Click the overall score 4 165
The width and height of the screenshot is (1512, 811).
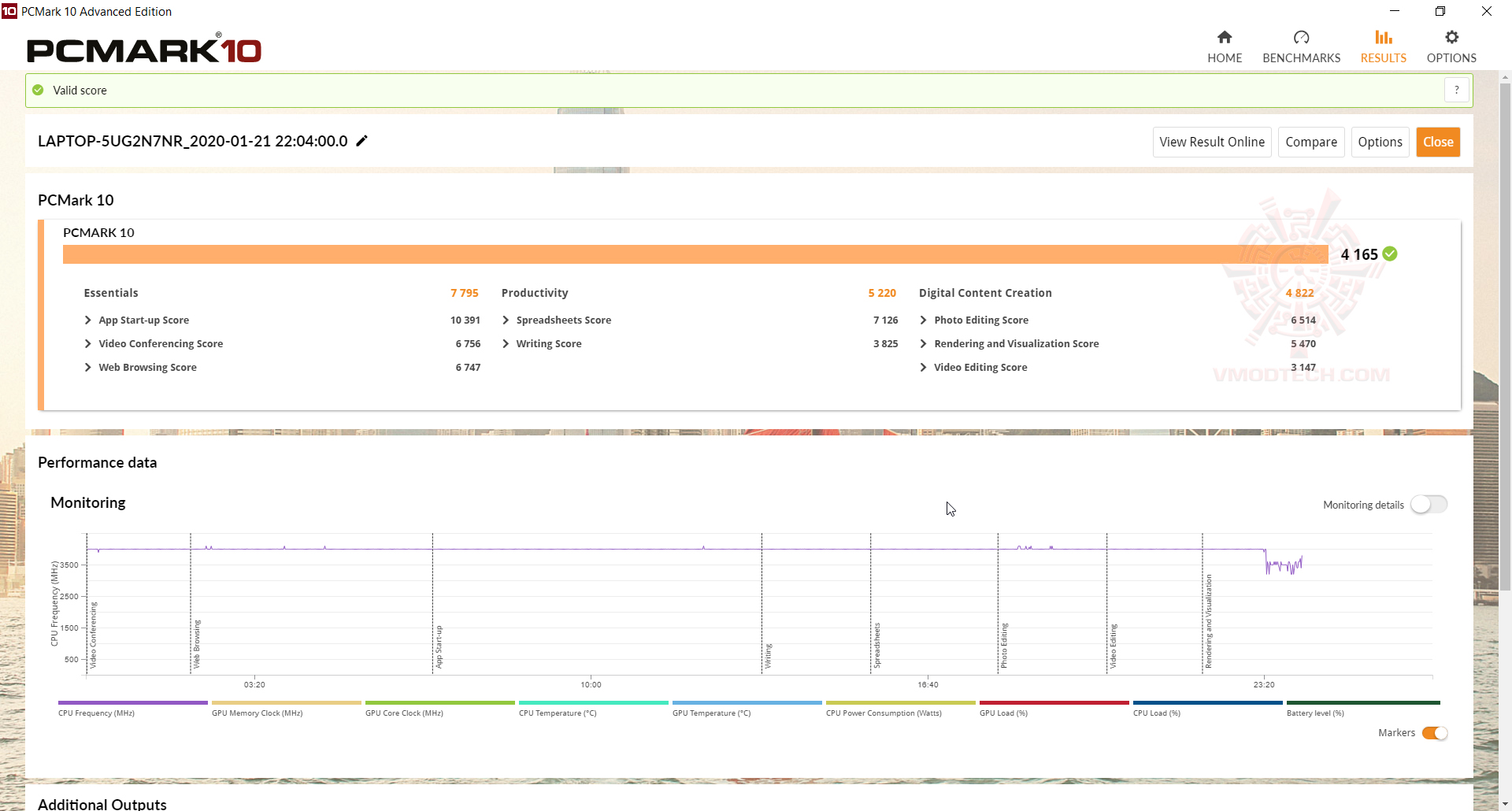1359,254
